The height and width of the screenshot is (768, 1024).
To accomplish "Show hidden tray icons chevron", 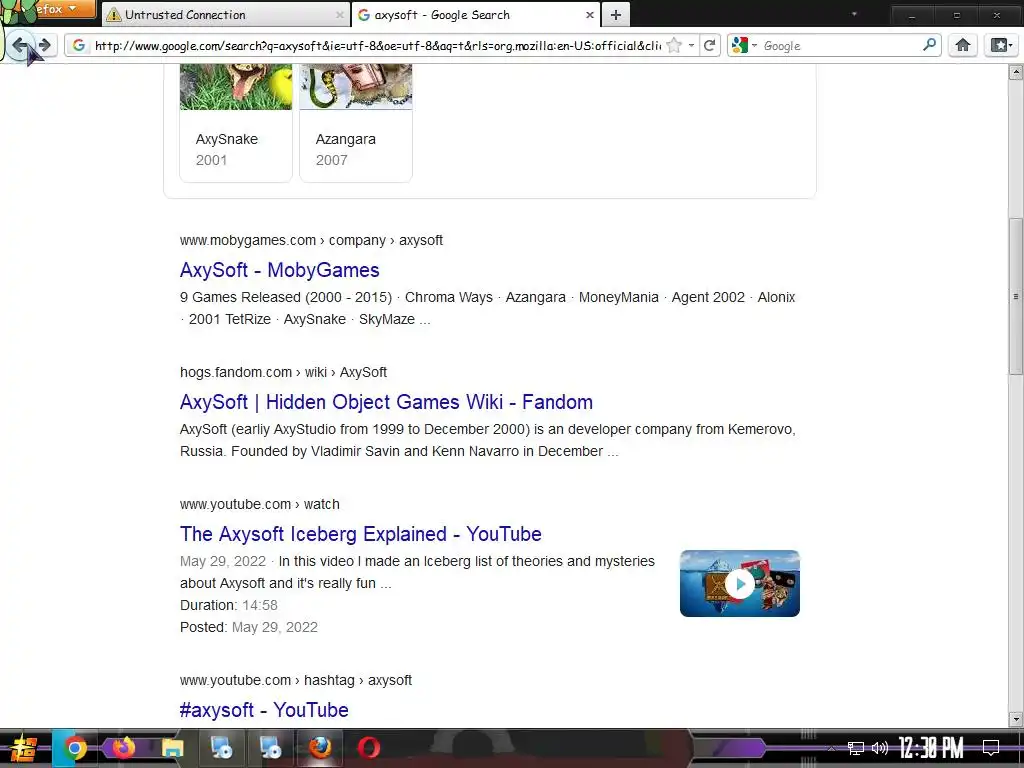I will pyautogui.click(x=831, y=748).
